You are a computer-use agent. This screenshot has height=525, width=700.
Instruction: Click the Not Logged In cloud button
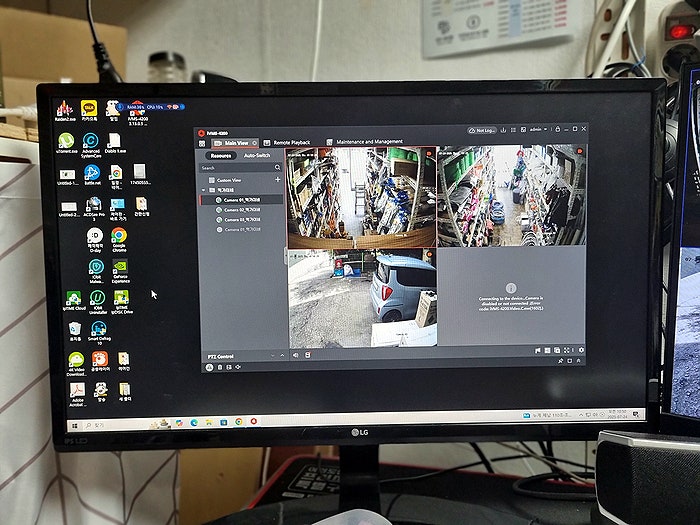(482, 131)
